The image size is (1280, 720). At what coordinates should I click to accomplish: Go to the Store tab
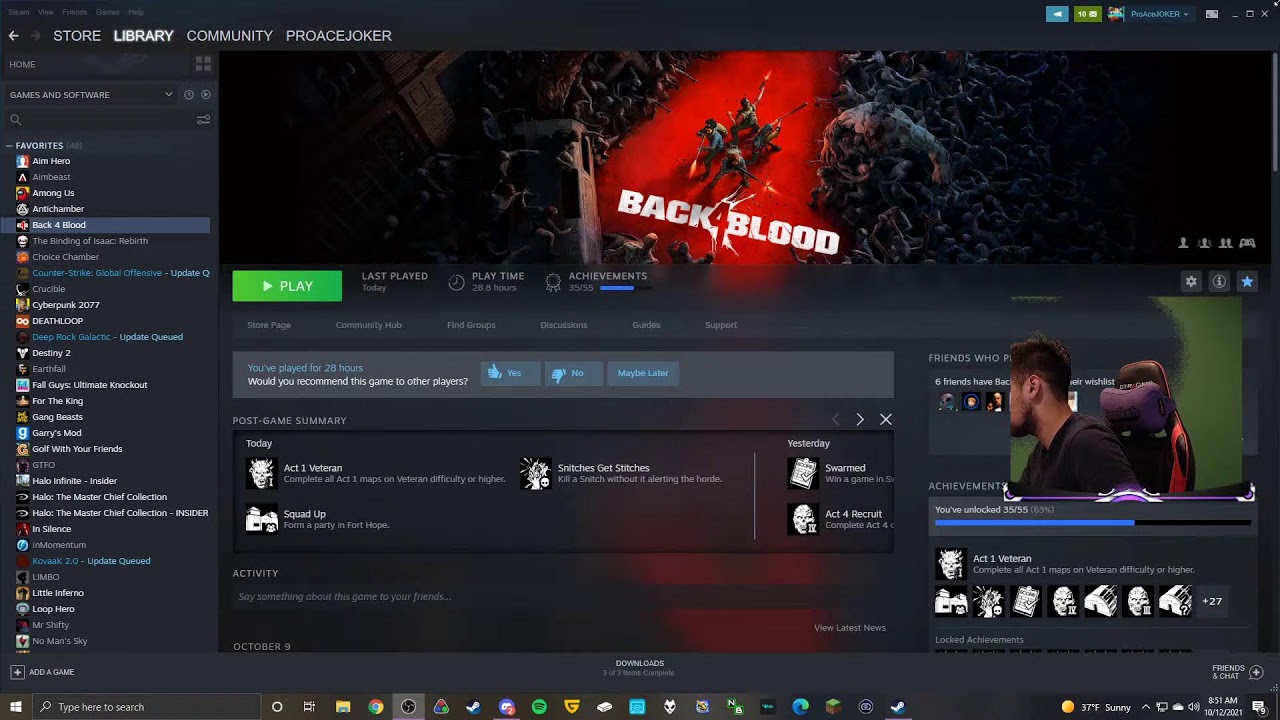pos(77,35)
